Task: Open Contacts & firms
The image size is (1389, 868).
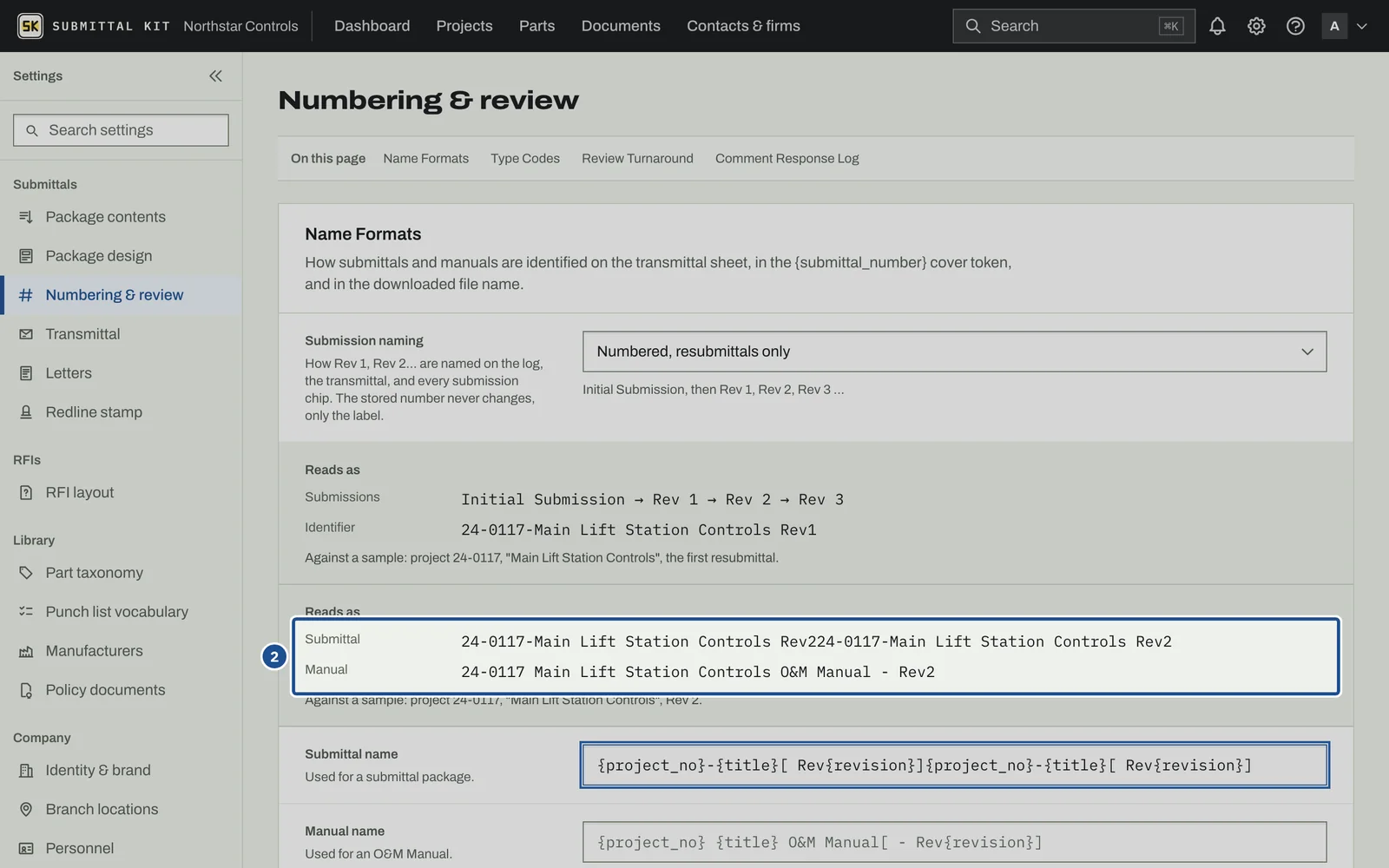Action: pyautogui.click(x=743, y=26)
